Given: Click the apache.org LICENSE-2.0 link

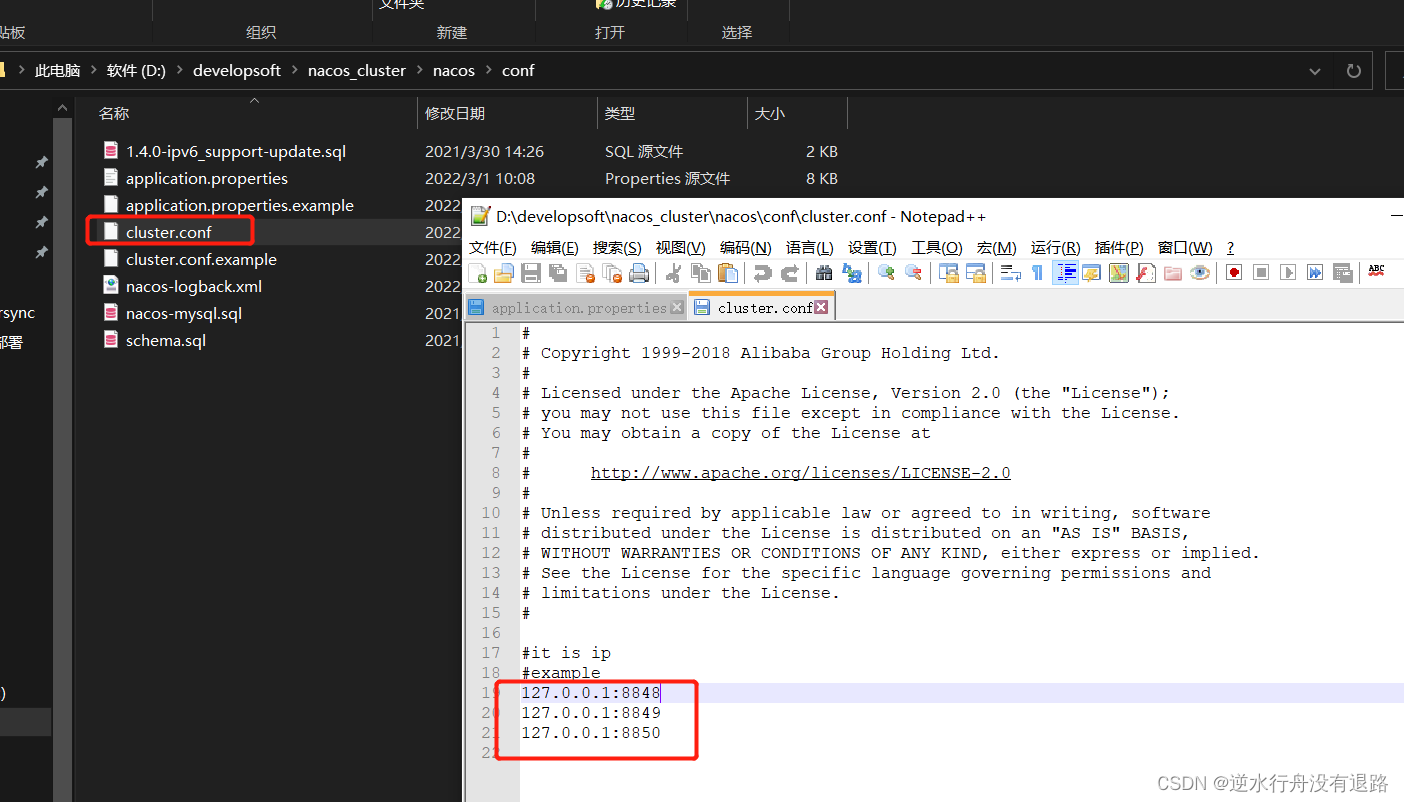Looking at the screenshot, I should tap(800, 473).
